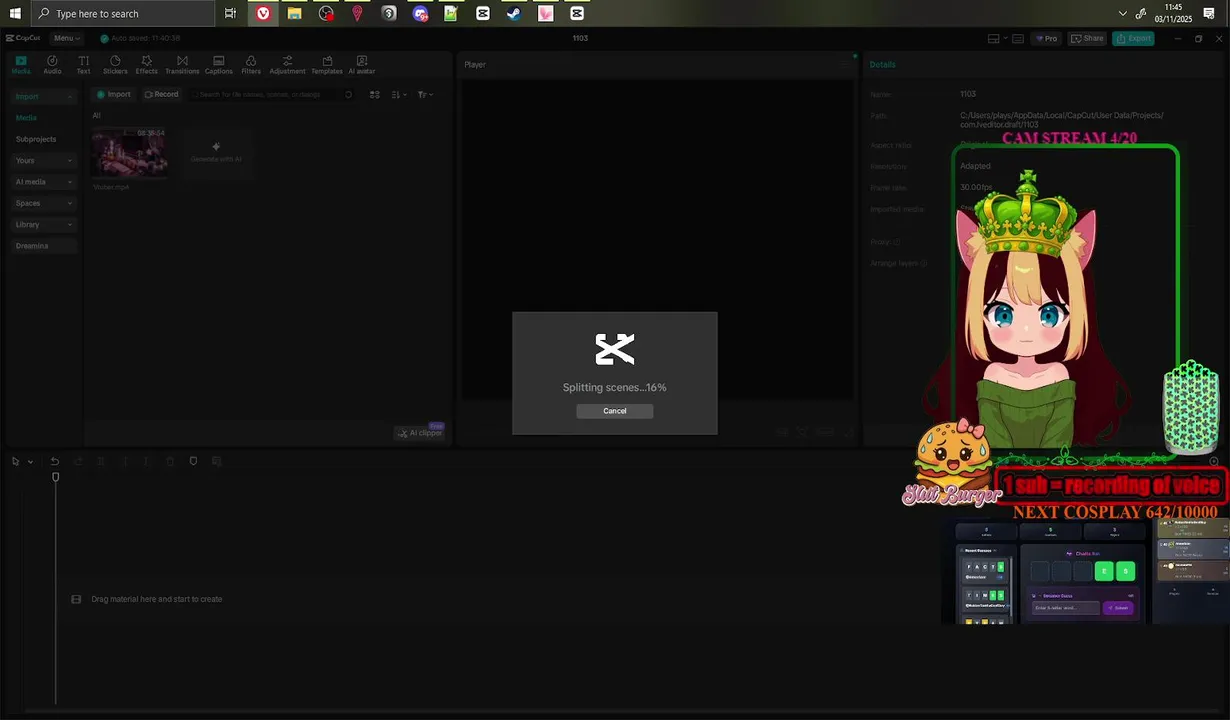Open the Adjustment panel icon
1230x720 pixels.
tap(287, 65)
